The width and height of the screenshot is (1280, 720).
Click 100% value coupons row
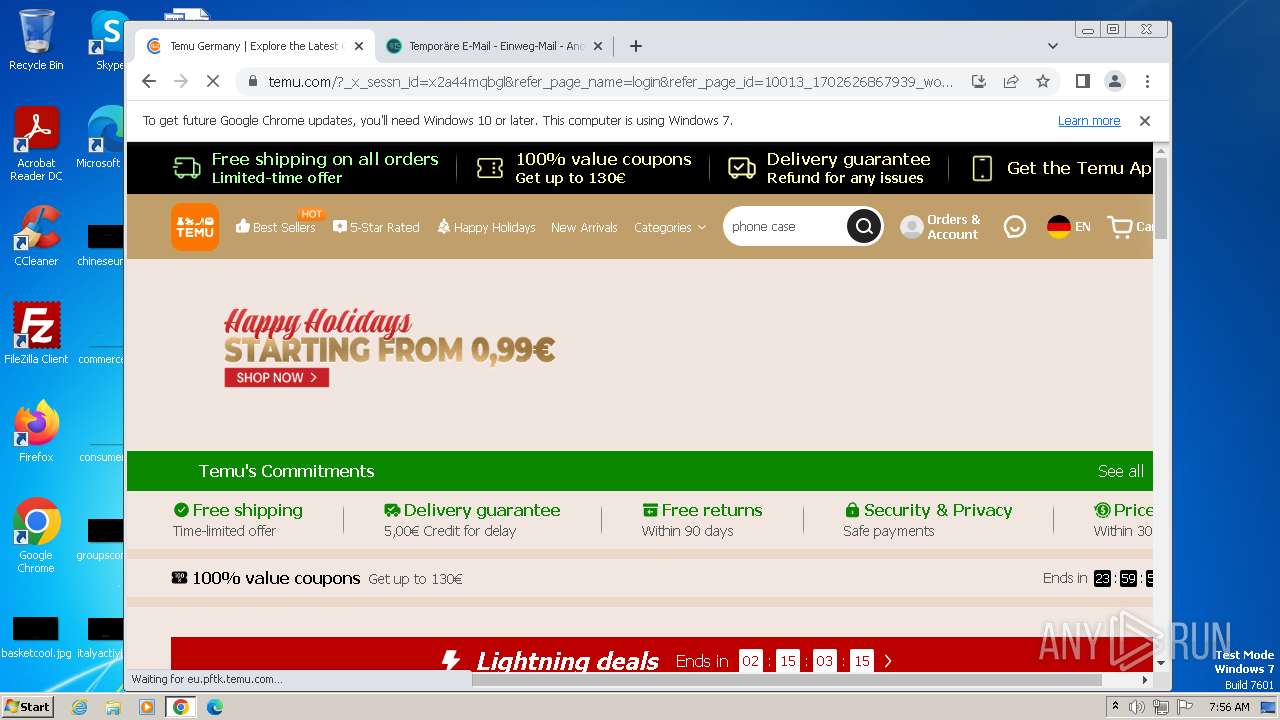[x=639, y=578]
